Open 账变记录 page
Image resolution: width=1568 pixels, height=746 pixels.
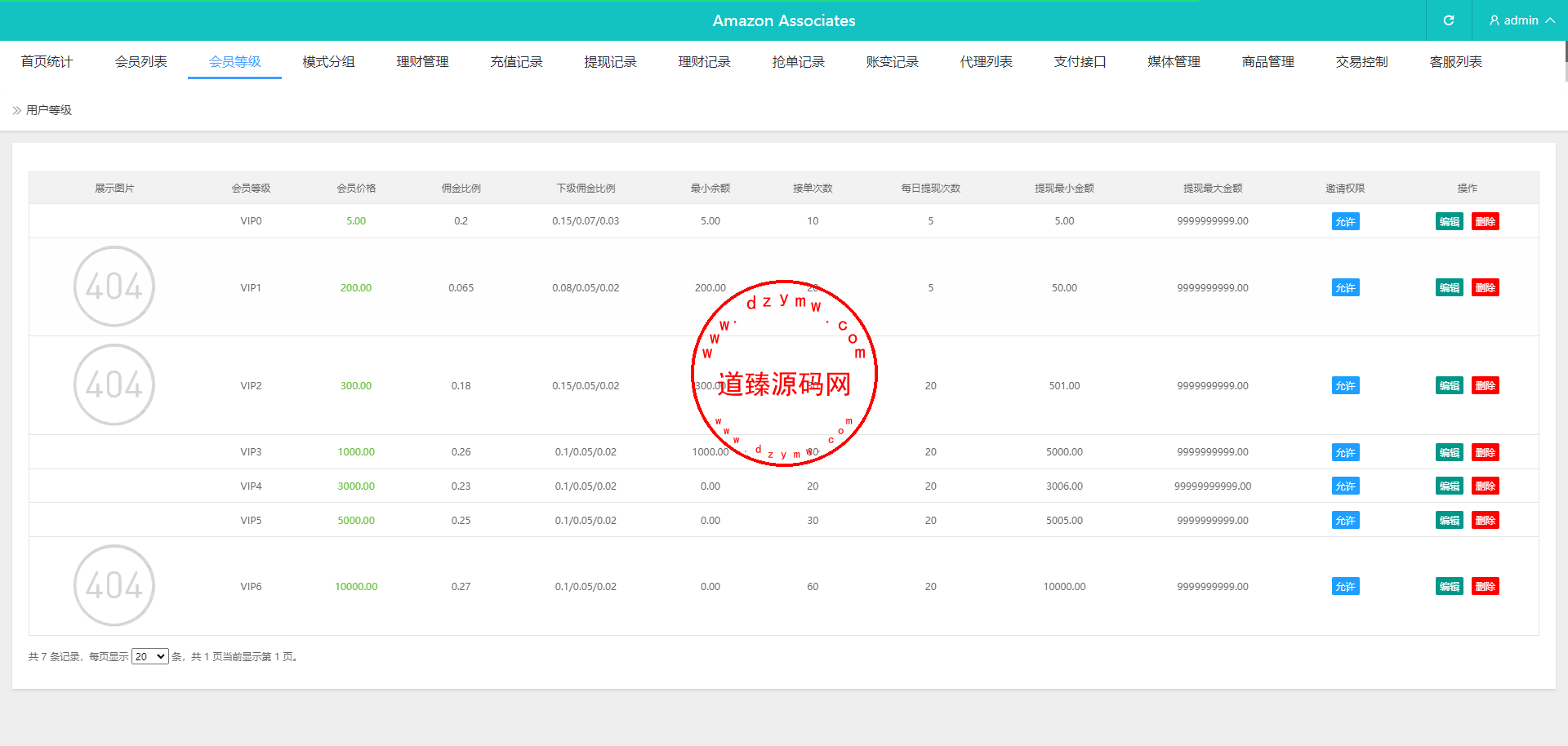pyautogui.click(x=892, y=61)
